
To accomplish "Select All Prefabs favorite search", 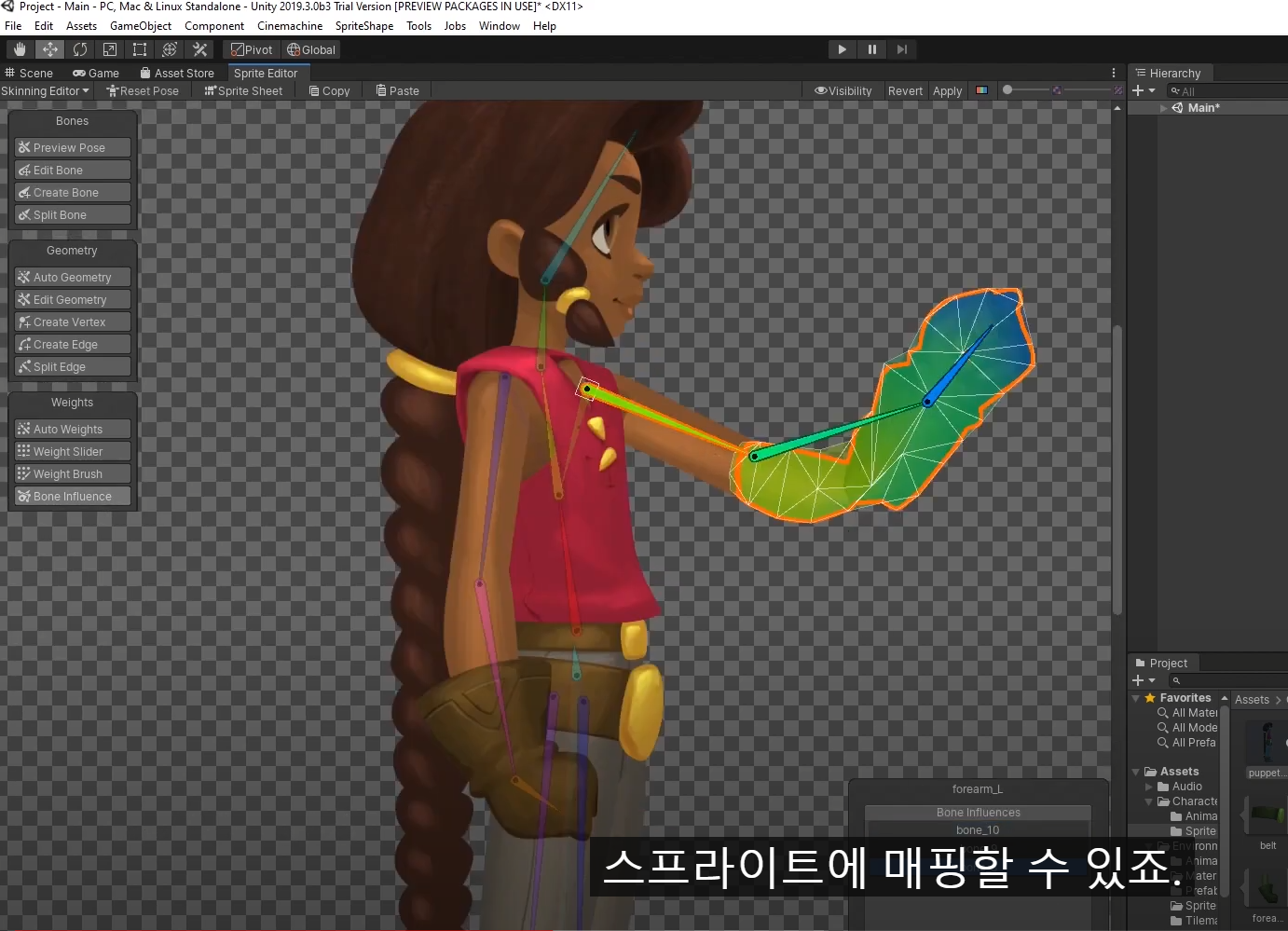I will [x=1186, y=742].
